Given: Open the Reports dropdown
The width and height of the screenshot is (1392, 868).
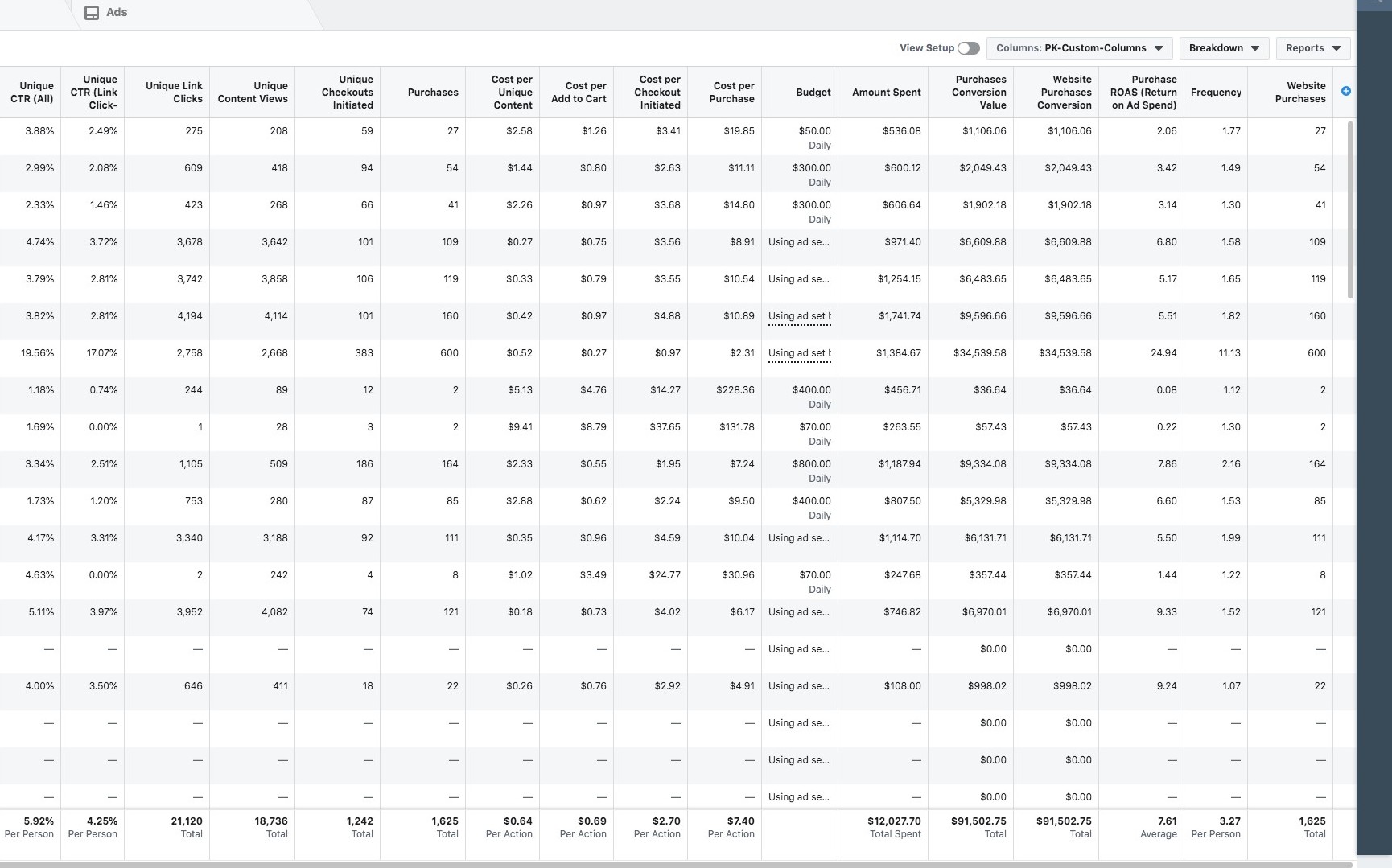Looking at the screenshot, I should pyautogui.click(x=1313, y=48).
